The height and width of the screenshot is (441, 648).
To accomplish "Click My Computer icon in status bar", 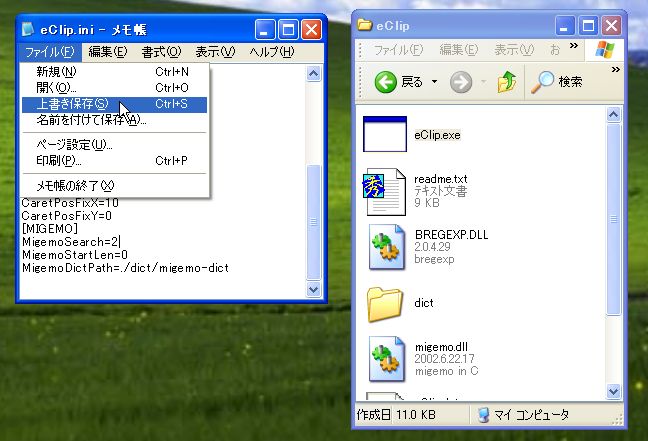I will click(483, 415).
